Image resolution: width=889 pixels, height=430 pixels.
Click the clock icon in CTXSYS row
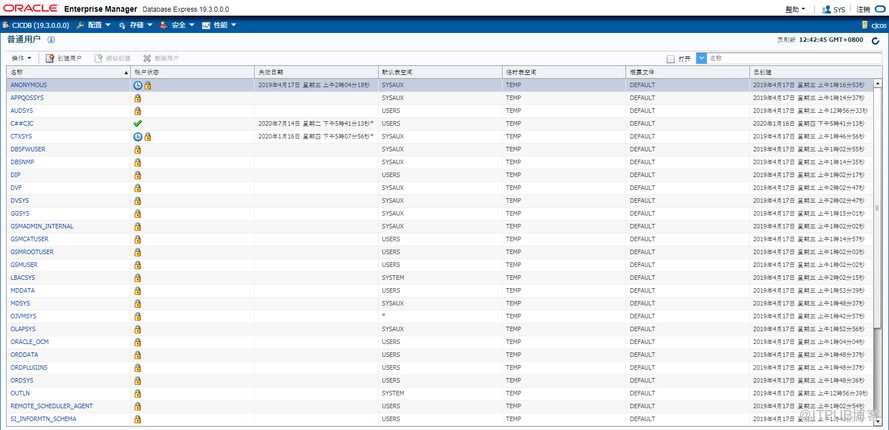[x=138, y=137]
